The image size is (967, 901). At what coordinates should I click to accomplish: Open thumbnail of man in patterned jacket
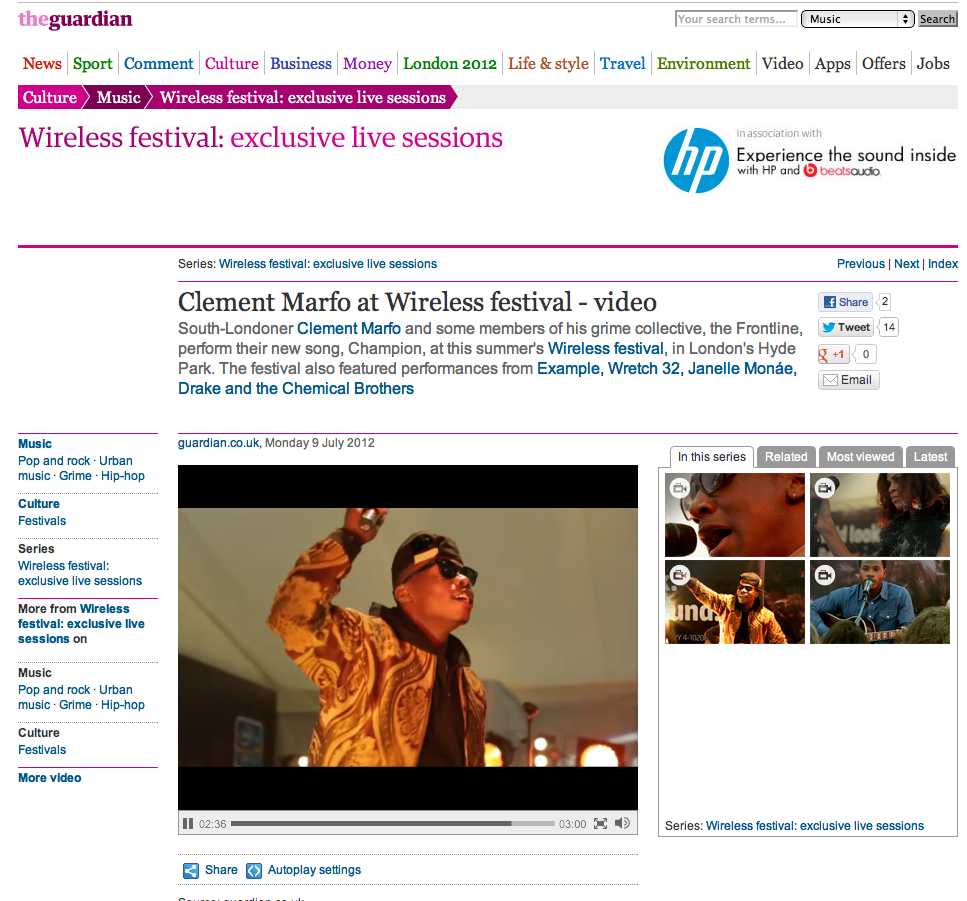[735, 602]
